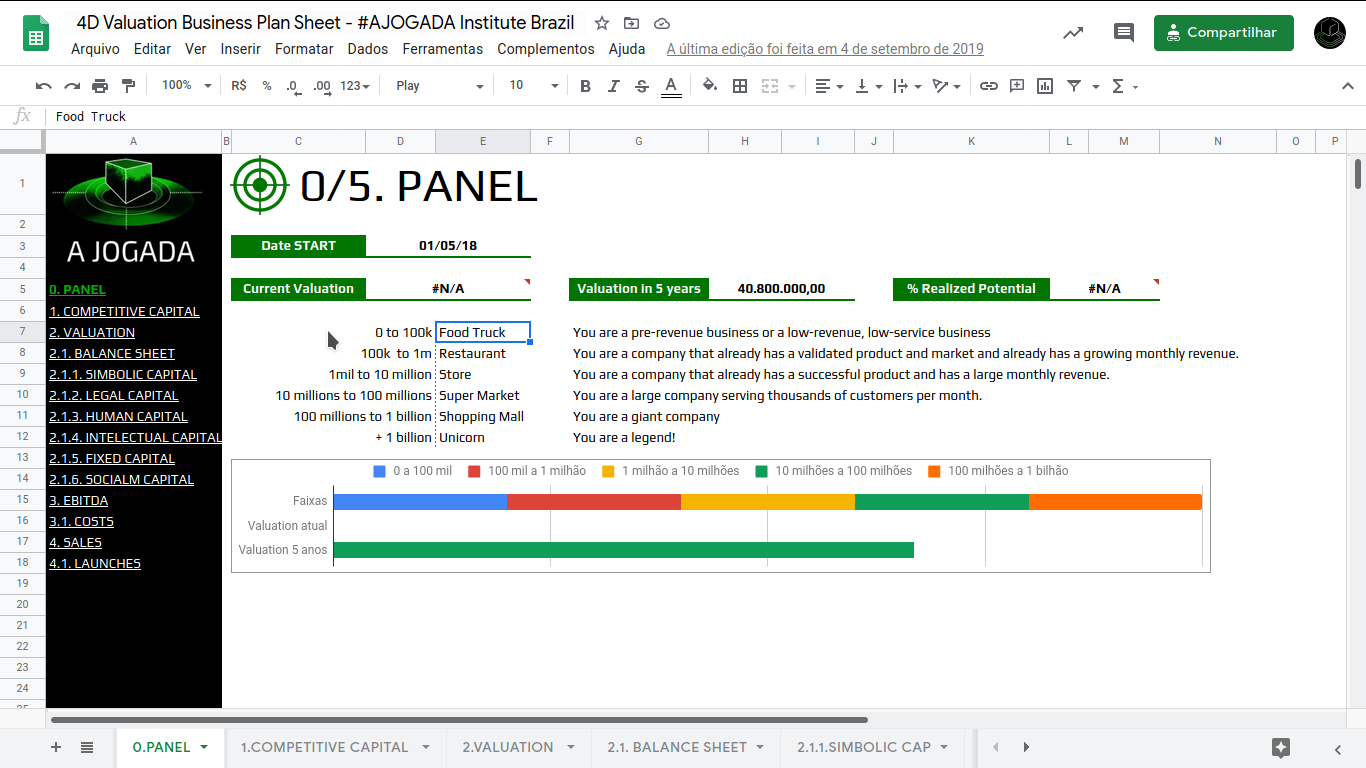Open the 0.PANEL tab dropdown arrow

pos(204,747)
